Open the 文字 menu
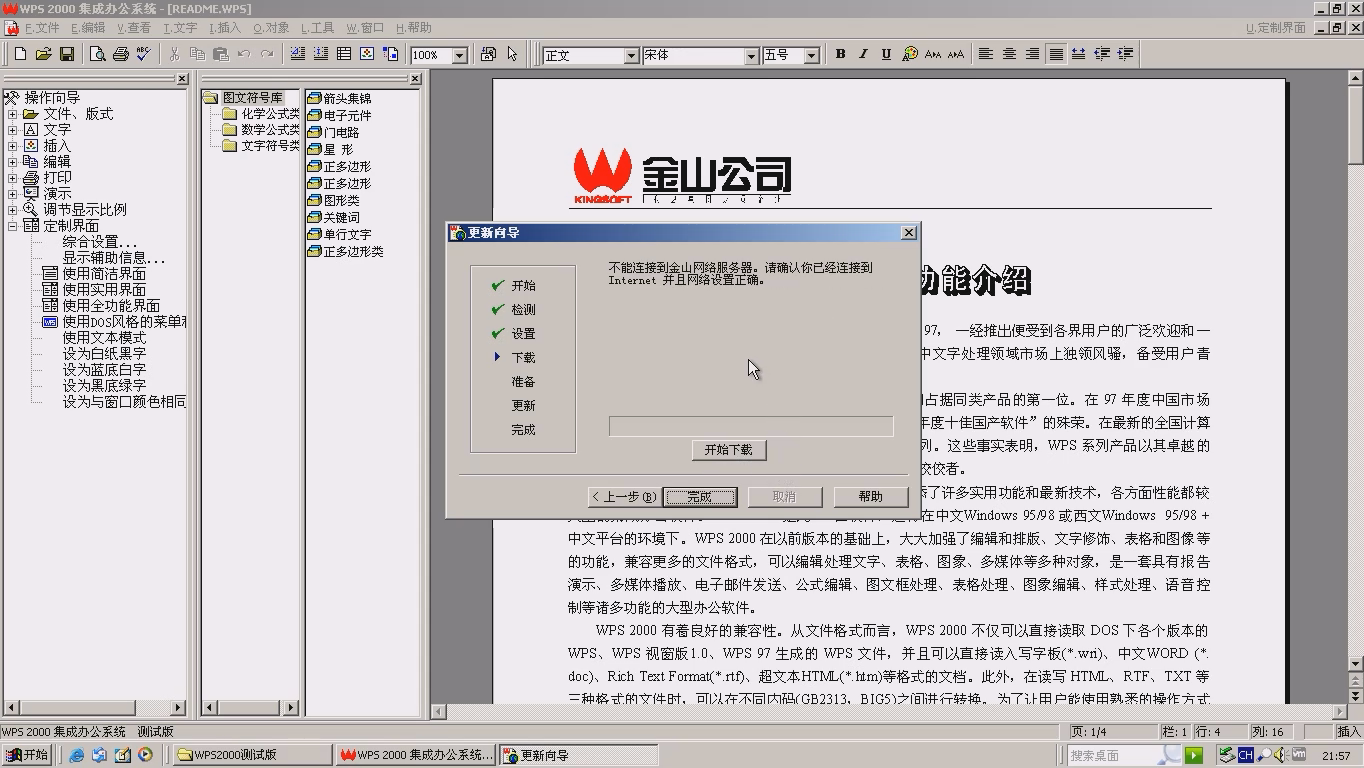The width and height of the screenshot is (1364, 768). (180, 28)
